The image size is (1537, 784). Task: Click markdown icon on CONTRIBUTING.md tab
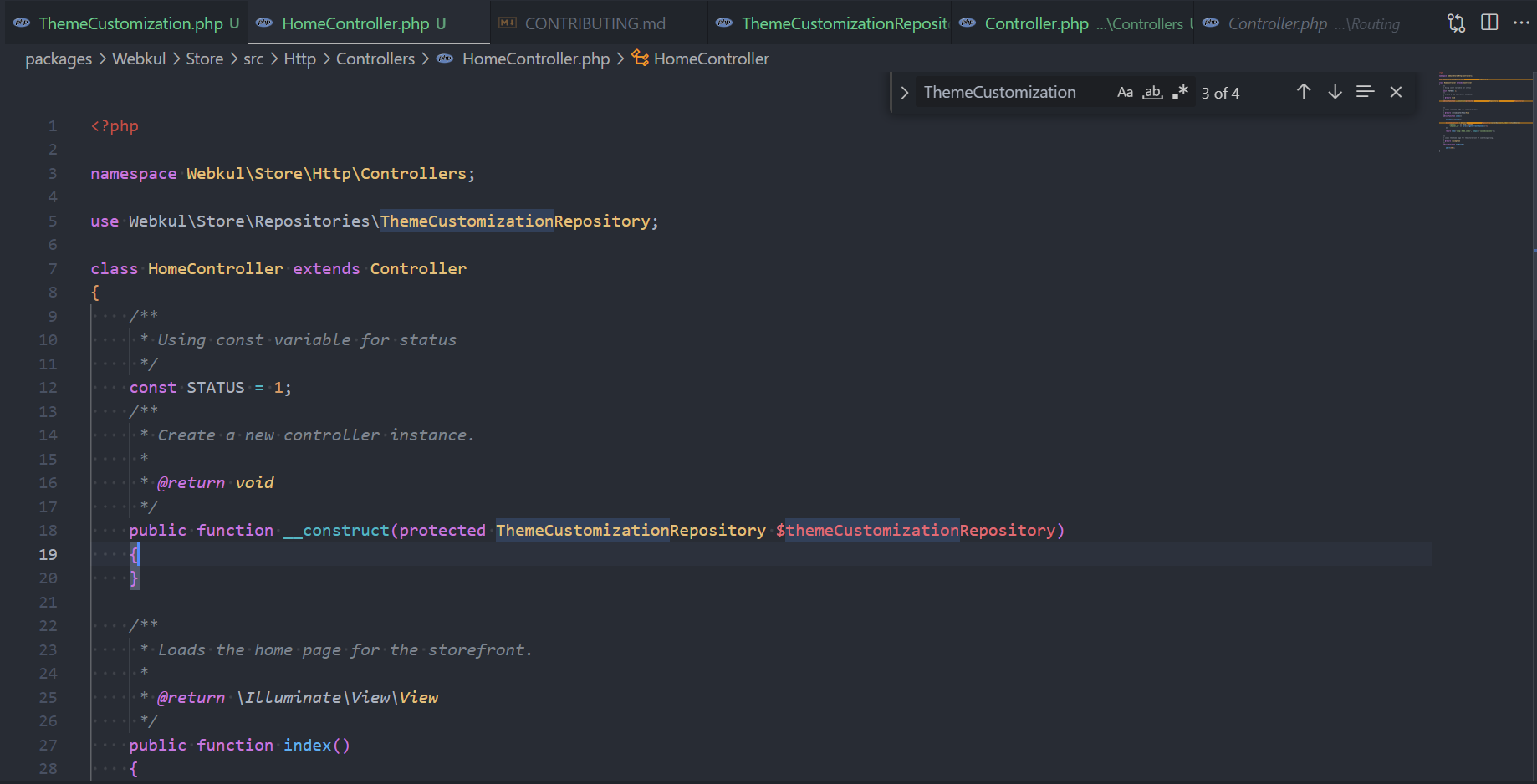pos(508,23)
